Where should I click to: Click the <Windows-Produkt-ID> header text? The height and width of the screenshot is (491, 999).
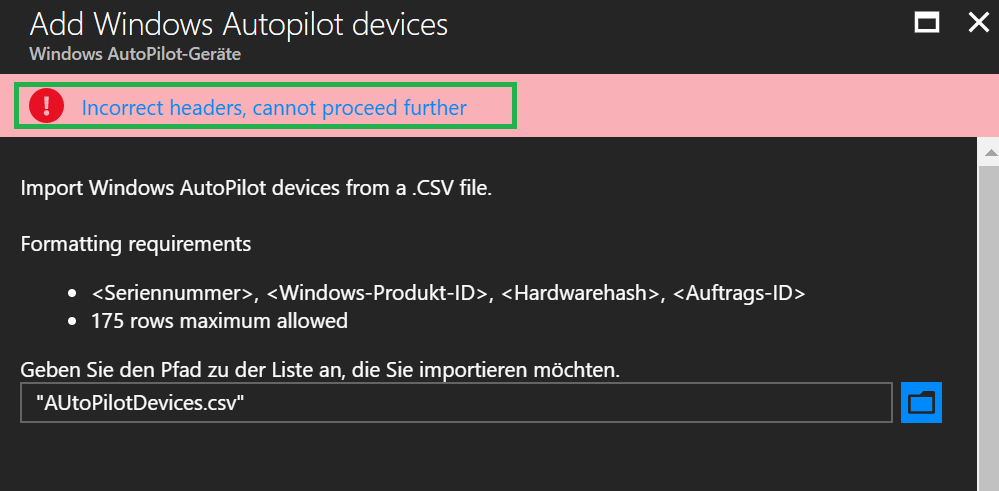pyautogui.click(x=378, y=293)
